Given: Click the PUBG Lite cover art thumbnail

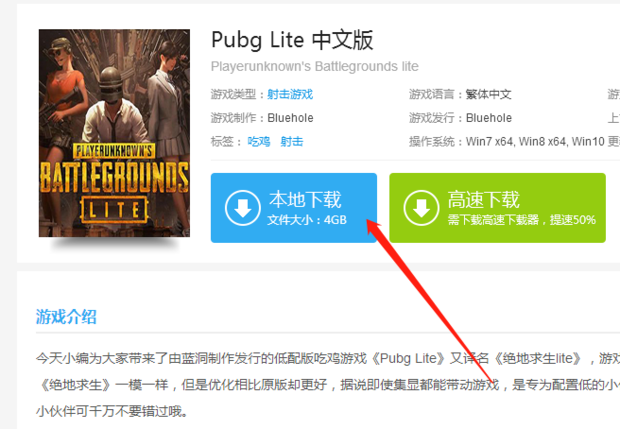Looking at the screenshot, I should (x=114, y=133).
